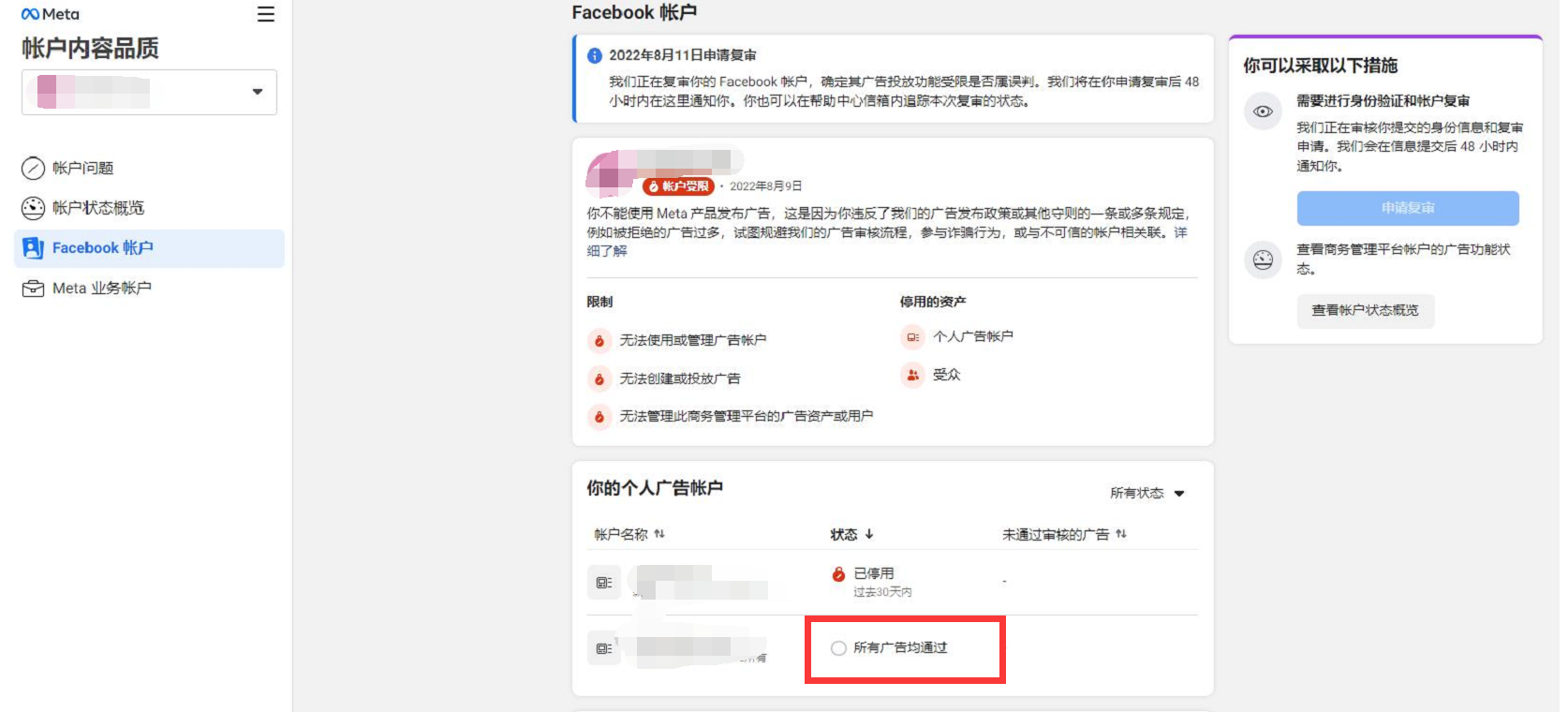Viewport: 1568px width, 712px height.
Task: Click the icon beside 无法使用或管理广告帐户
Action: click(x=599, y=340)
